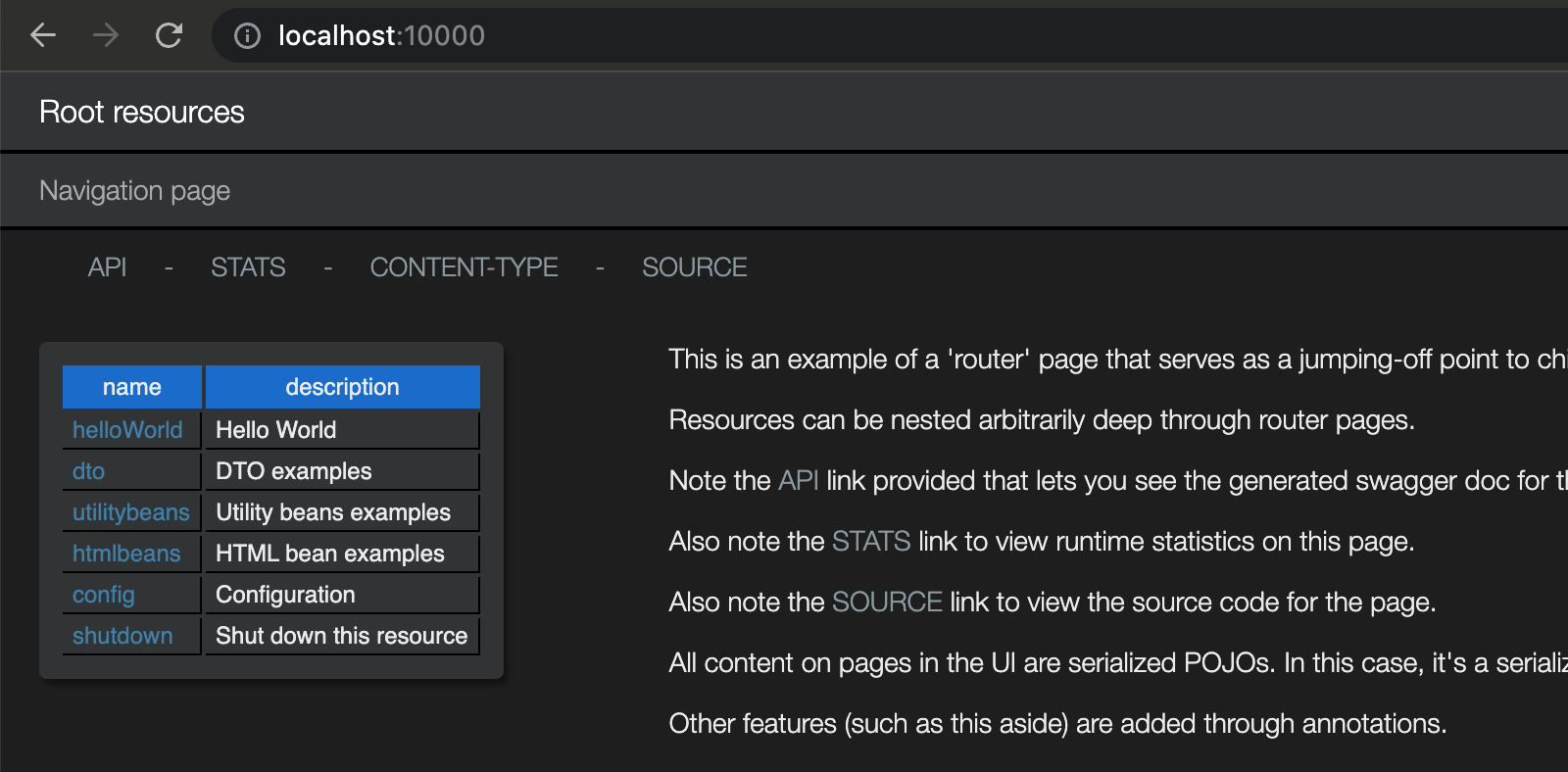This screenshot has width=1568, height=772.
Task: Click the inline API link in aside text
Action: 798,481
